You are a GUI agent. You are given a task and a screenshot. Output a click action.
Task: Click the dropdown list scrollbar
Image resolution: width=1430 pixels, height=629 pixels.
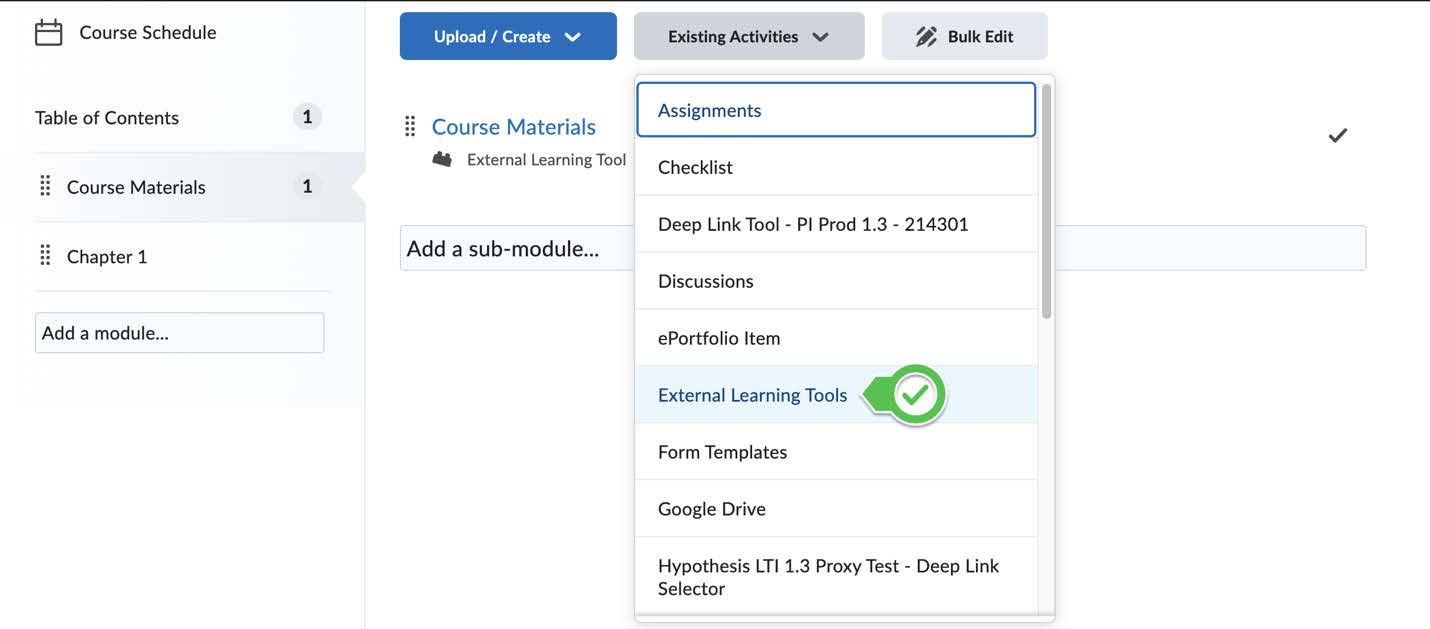[x=1046, y=200]
